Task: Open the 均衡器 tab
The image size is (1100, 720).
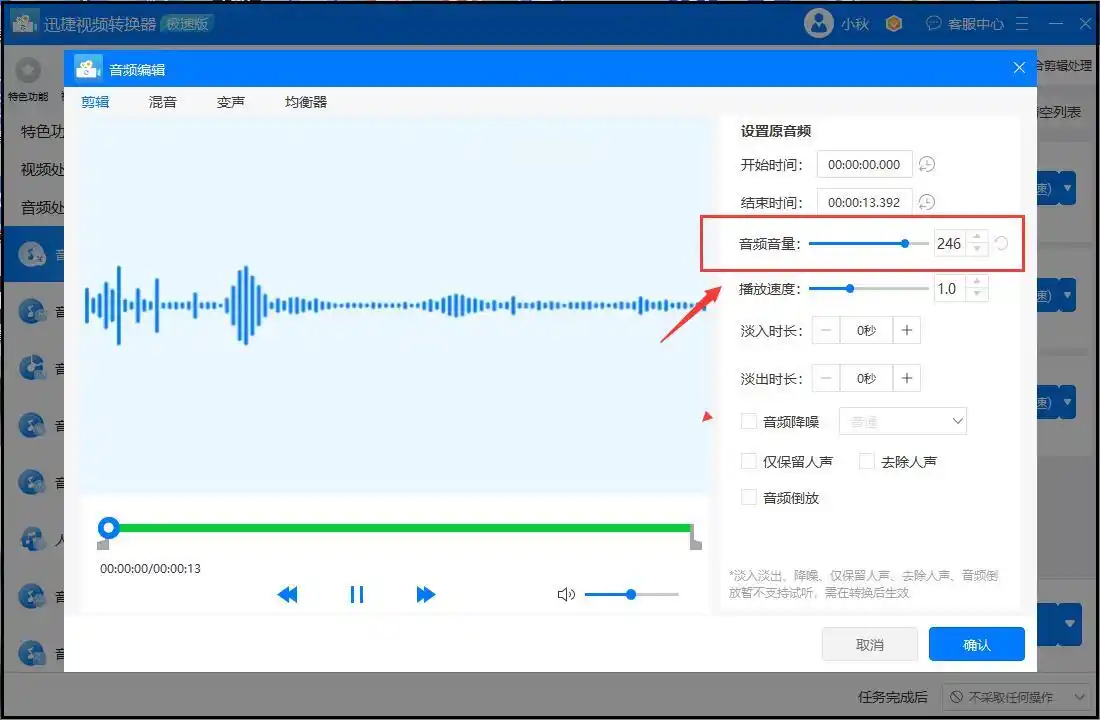Action: (x=305, y=102)
